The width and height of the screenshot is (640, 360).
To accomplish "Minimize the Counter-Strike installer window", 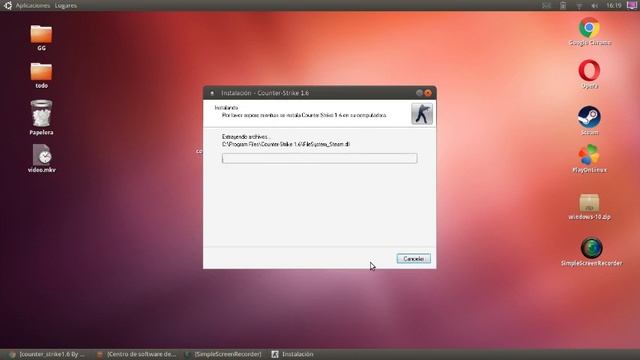I will (419, 93).
